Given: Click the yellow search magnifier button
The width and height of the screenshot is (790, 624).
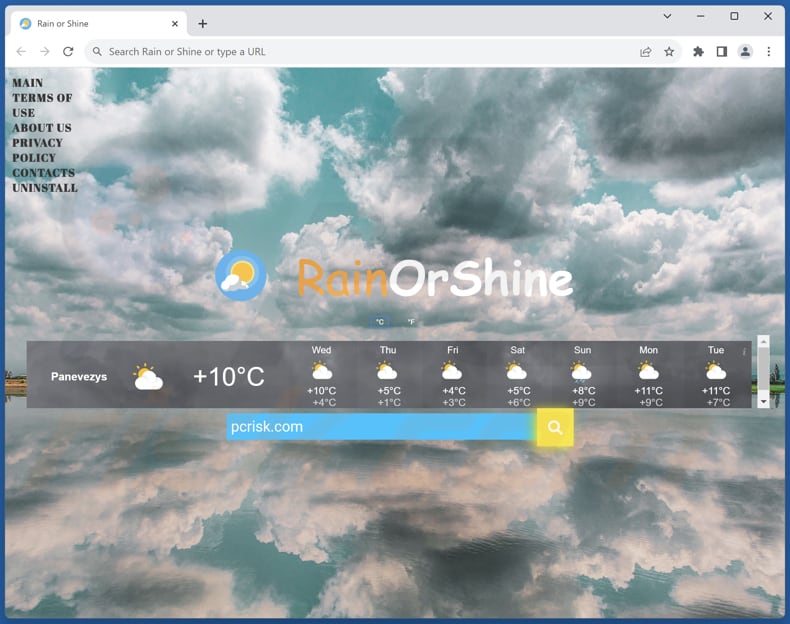Looking at the screenshot, I should [x=555, y=427].
